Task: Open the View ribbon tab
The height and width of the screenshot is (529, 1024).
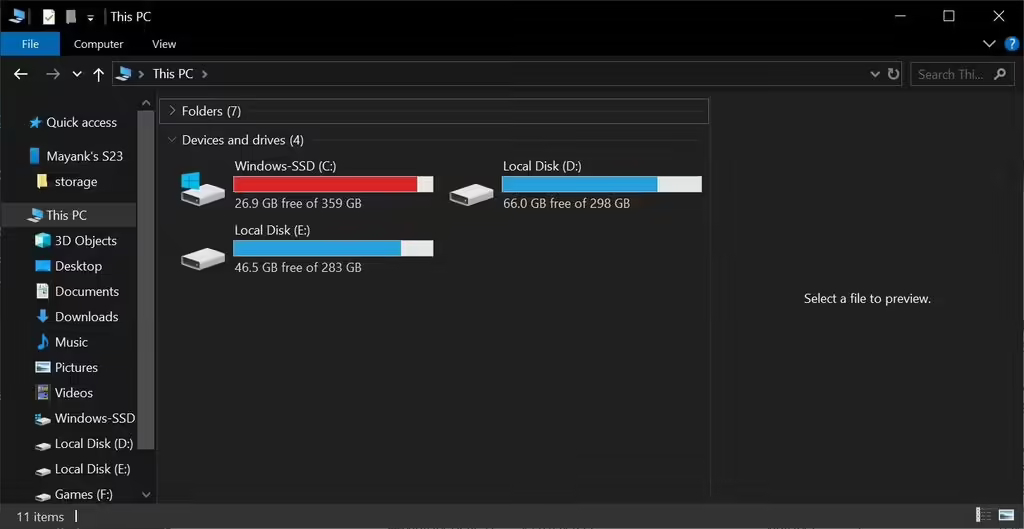Action: (x=164, y=44)
